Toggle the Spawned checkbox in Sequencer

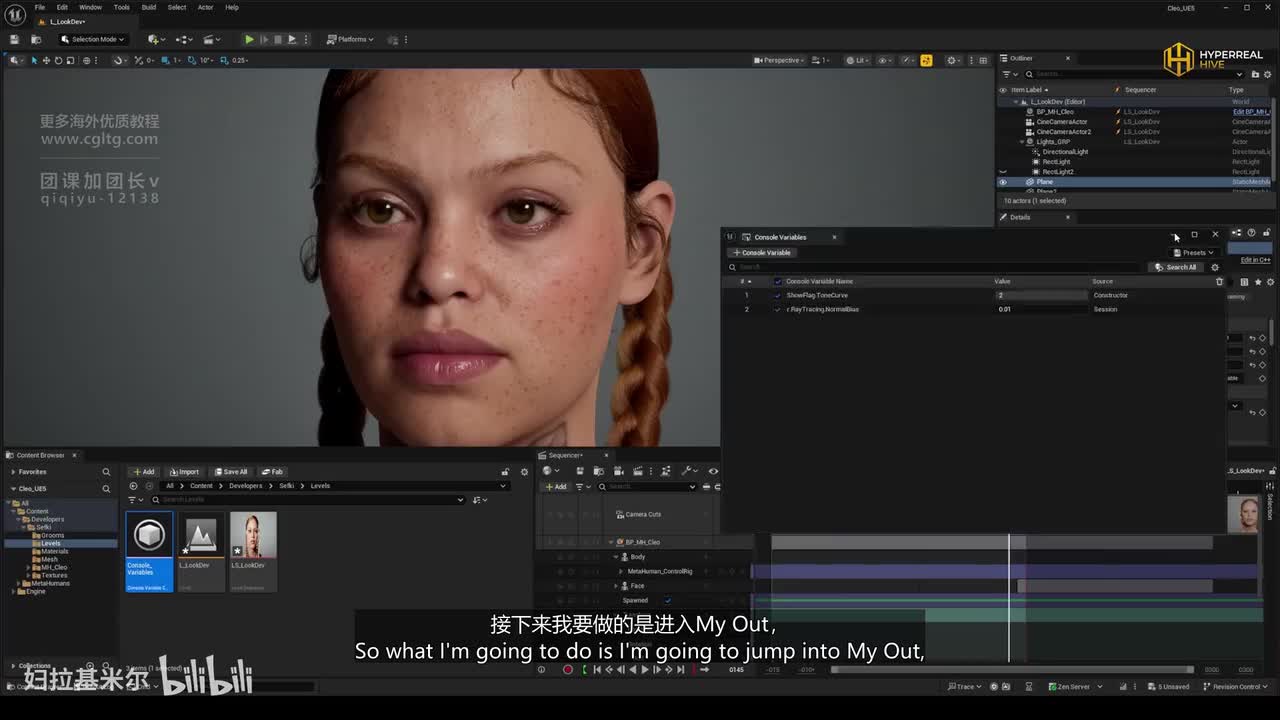668,600
